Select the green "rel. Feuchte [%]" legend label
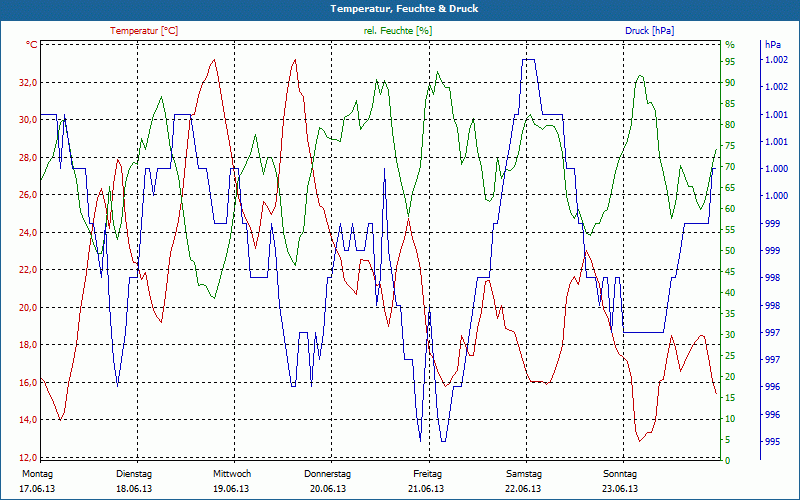The width and height of the screenshot is (800, 500). (397, 31)
